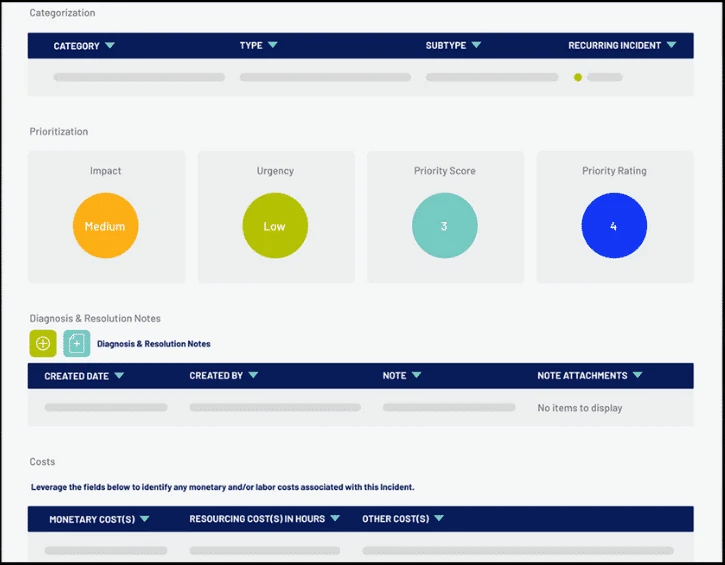The width and height of the screenshot is (725, 565).
Task: Click the TYPE column header
Action: 251,45
